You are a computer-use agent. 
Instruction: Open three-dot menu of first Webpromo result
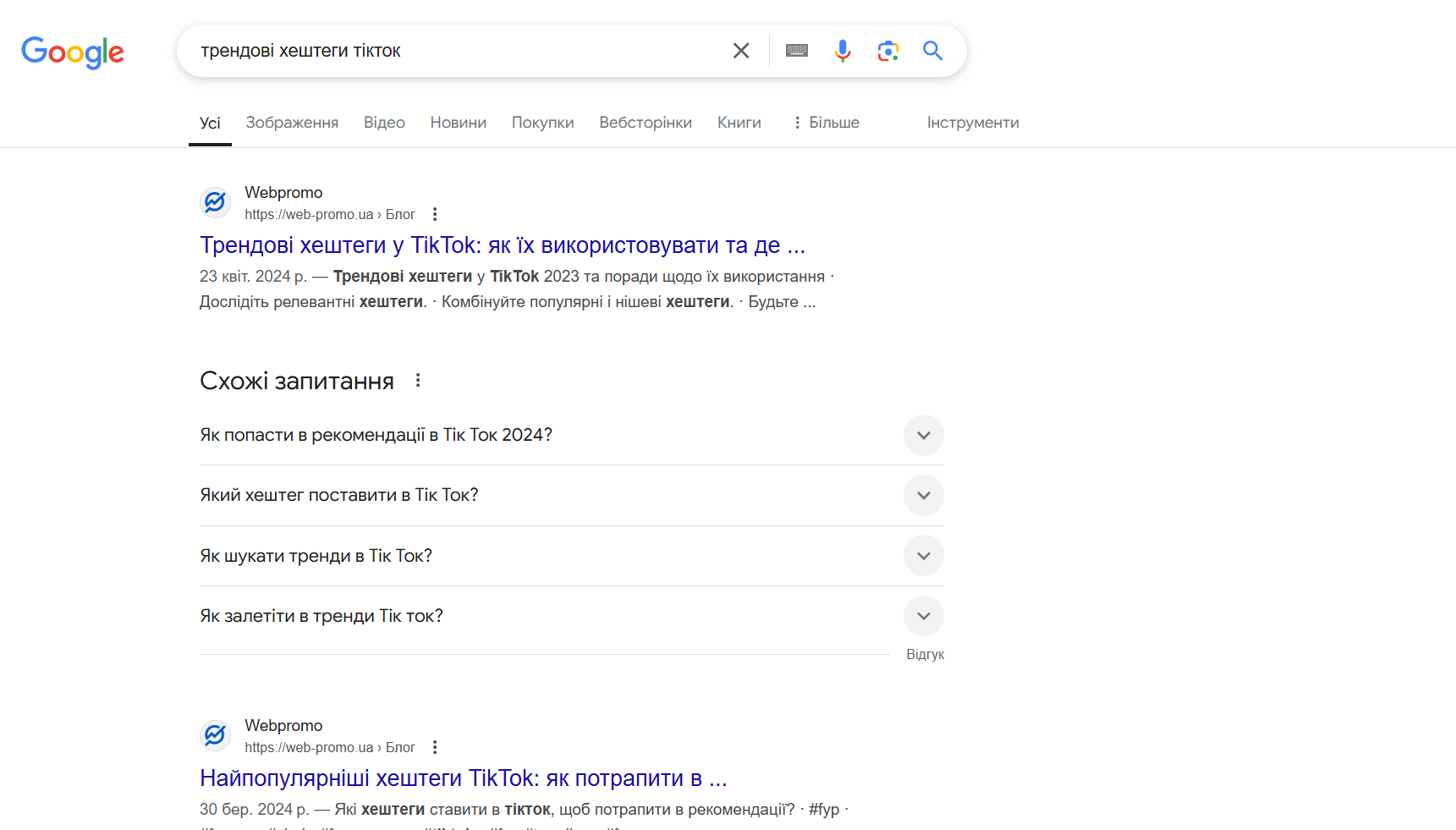pyautogui.click(x=435, y=214)
